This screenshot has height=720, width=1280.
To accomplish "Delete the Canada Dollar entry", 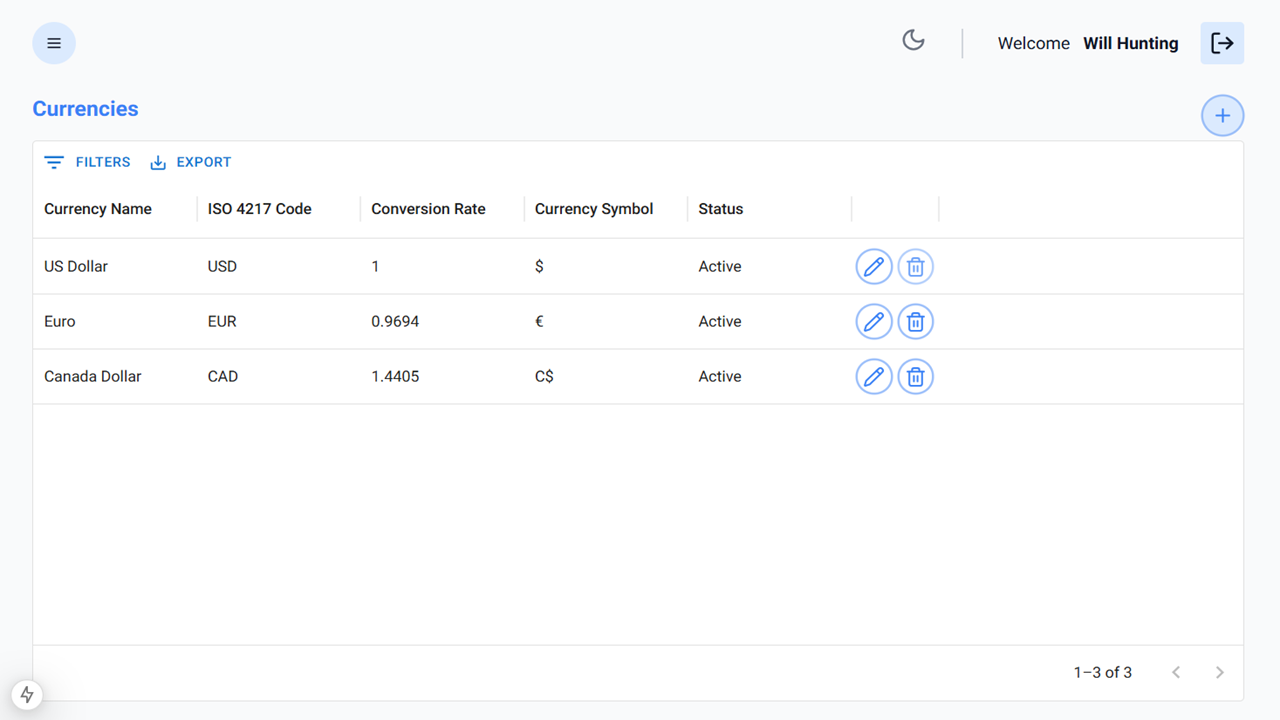I will tap(915, 376).
